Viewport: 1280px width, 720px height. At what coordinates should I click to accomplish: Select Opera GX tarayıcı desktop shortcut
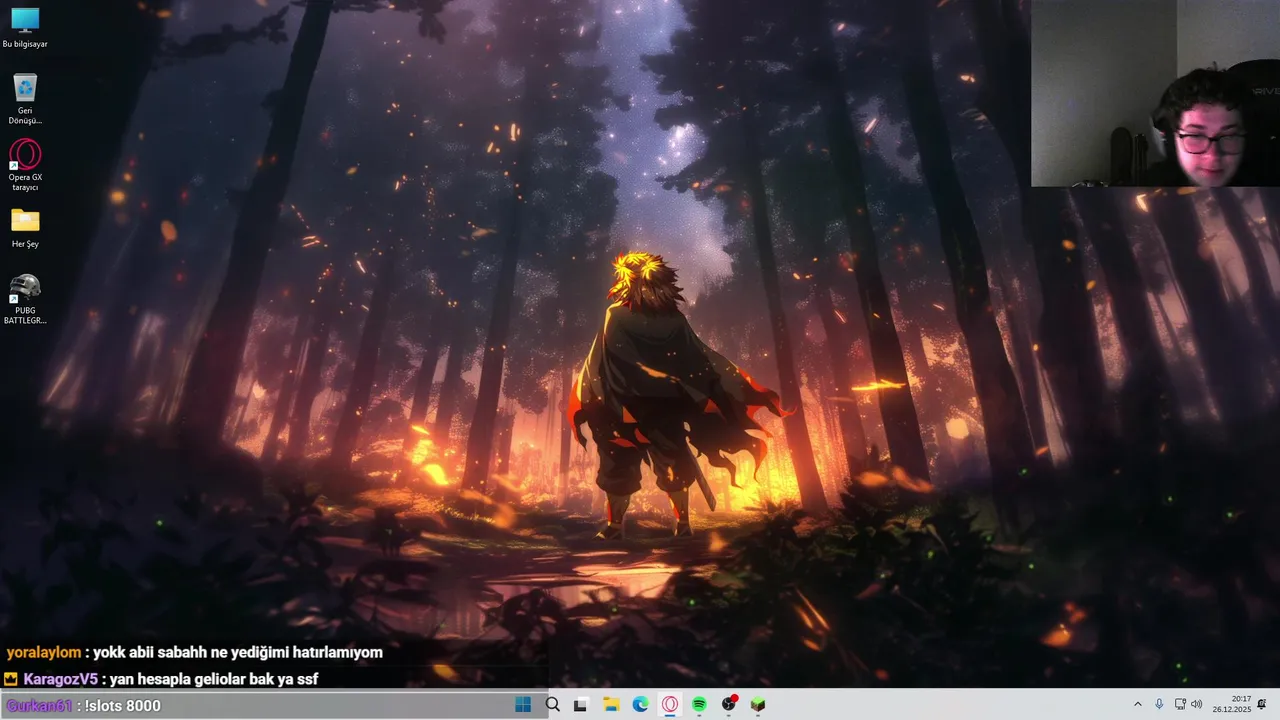(x=25, y=165)
